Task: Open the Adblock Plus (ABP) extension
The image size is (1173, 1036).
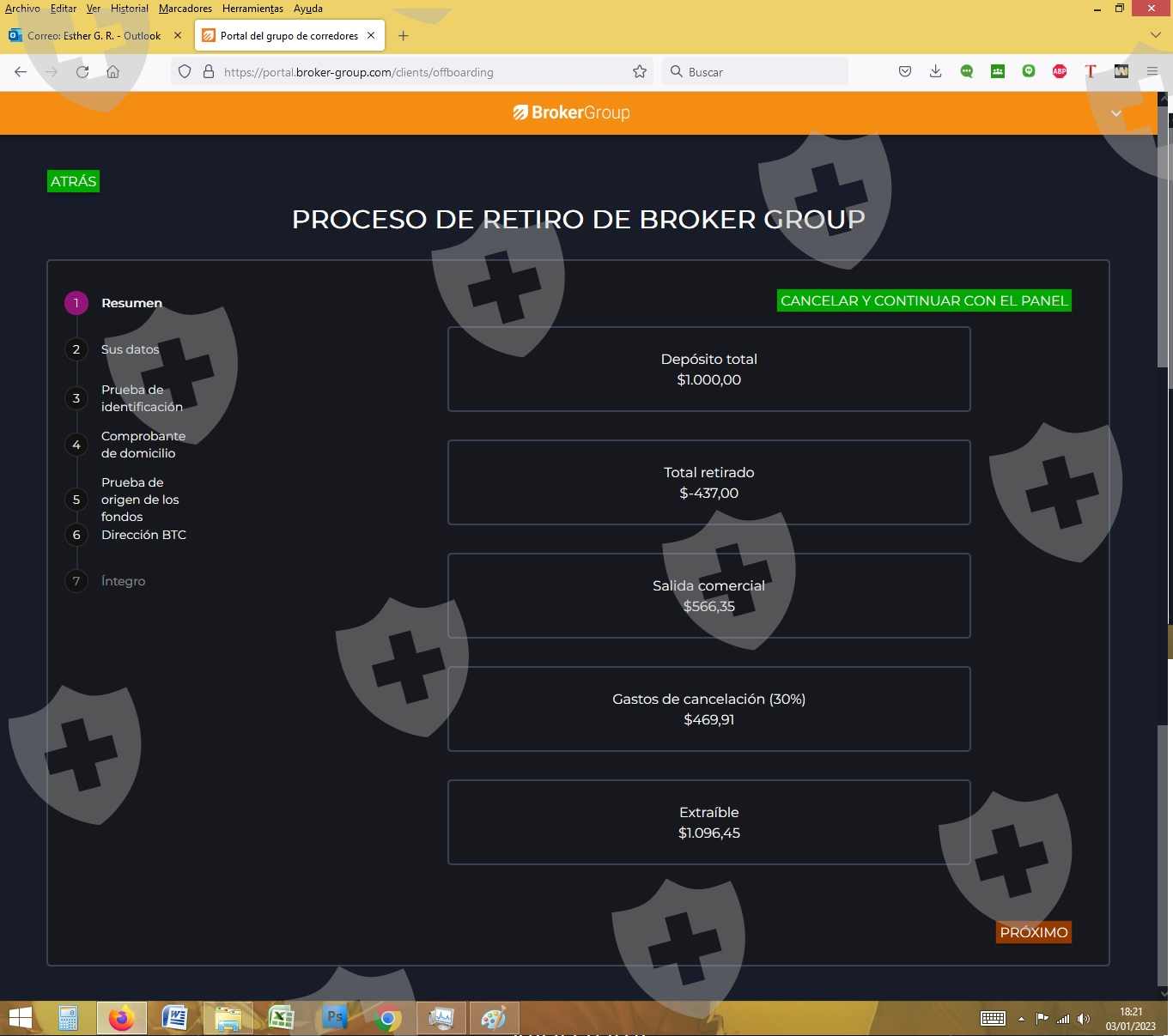Action: coord(1060,72)
